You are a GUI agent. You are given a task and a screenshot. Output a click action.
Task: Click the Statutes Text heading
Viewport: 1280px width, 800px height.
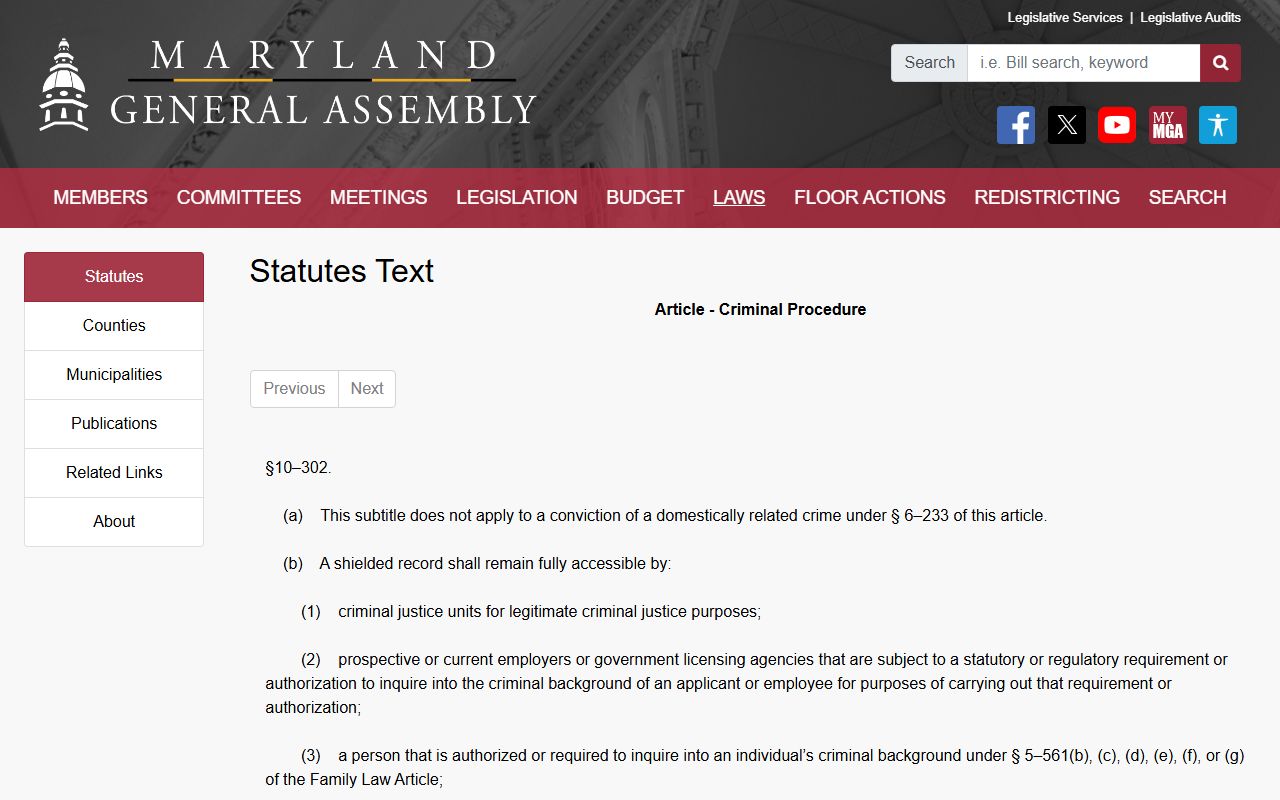coord(342,271)
